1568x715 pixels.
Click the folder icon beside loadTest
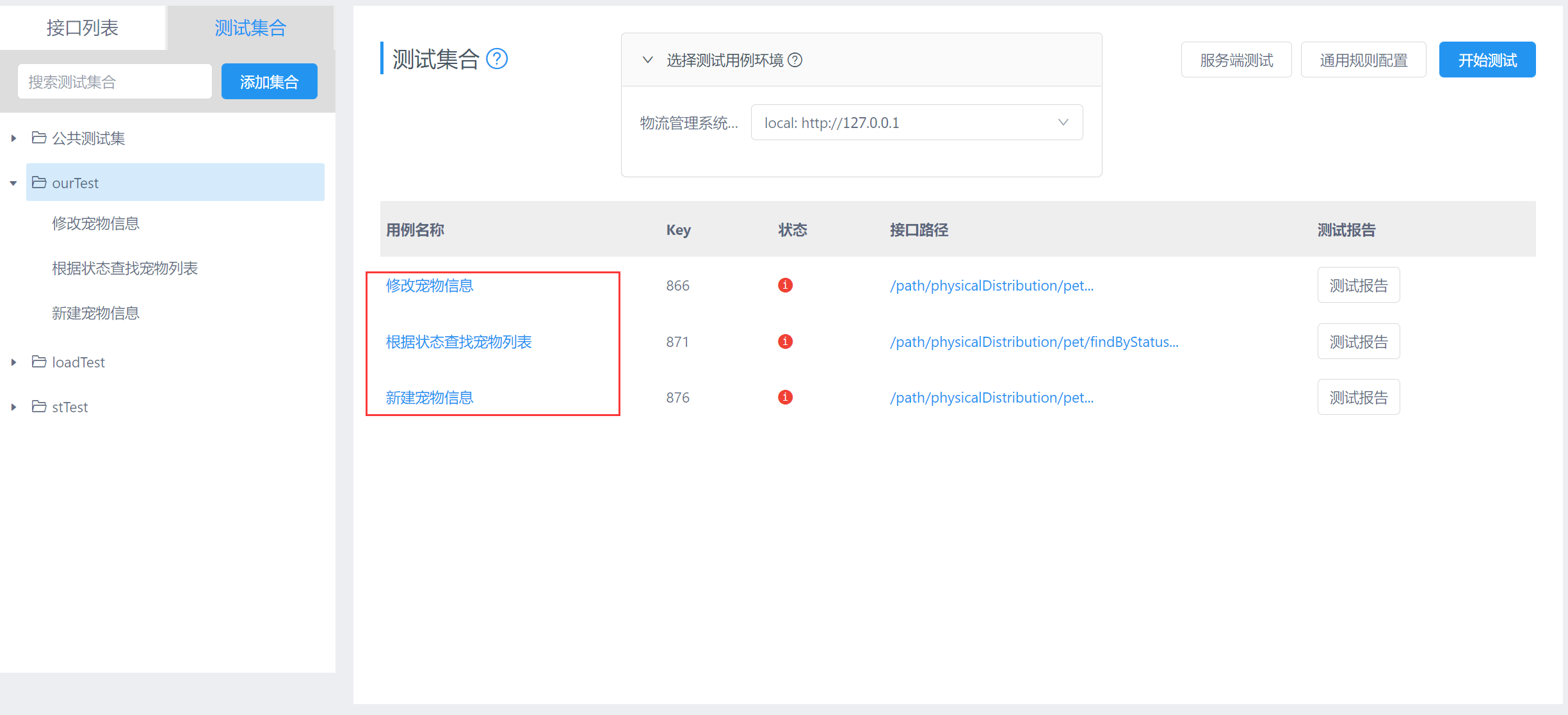38,362
